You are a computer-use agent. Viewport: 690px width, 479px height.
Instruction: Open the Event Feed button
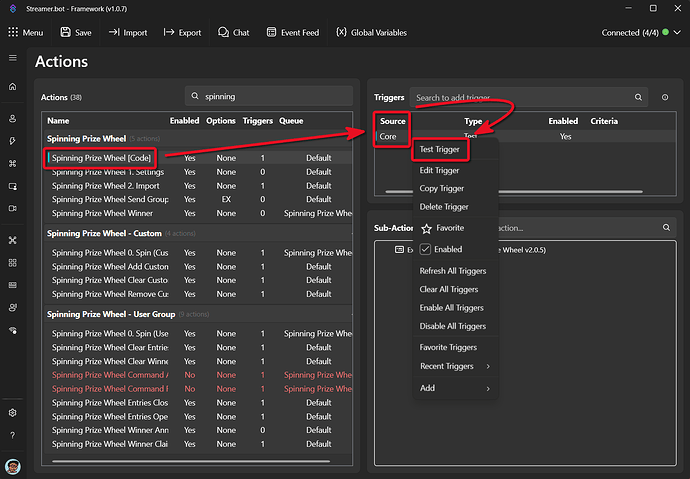[x=293, y=33]
